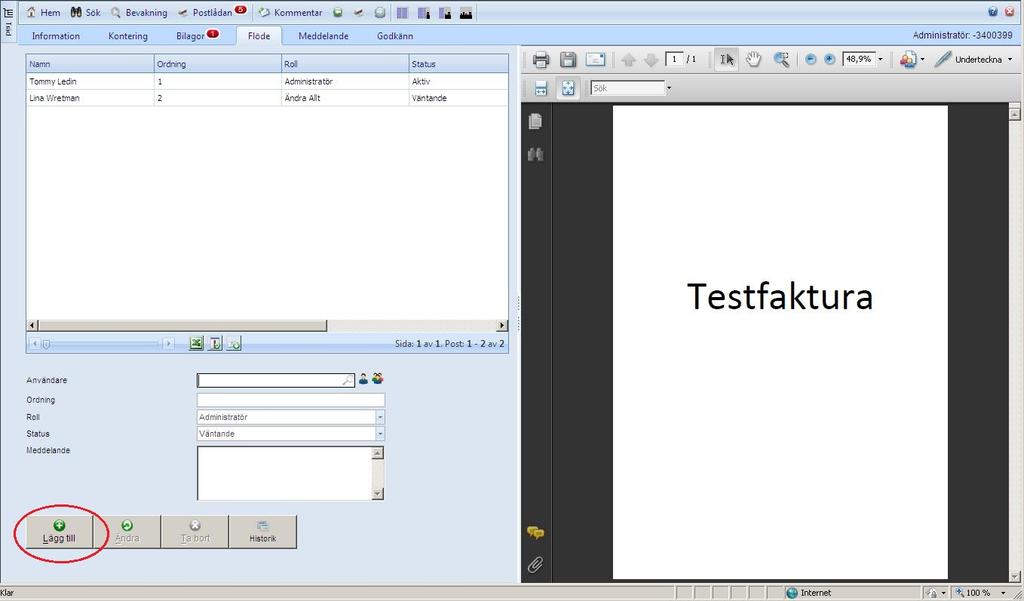Zoom in the PDF with plus icon

[x=829, y=59]
